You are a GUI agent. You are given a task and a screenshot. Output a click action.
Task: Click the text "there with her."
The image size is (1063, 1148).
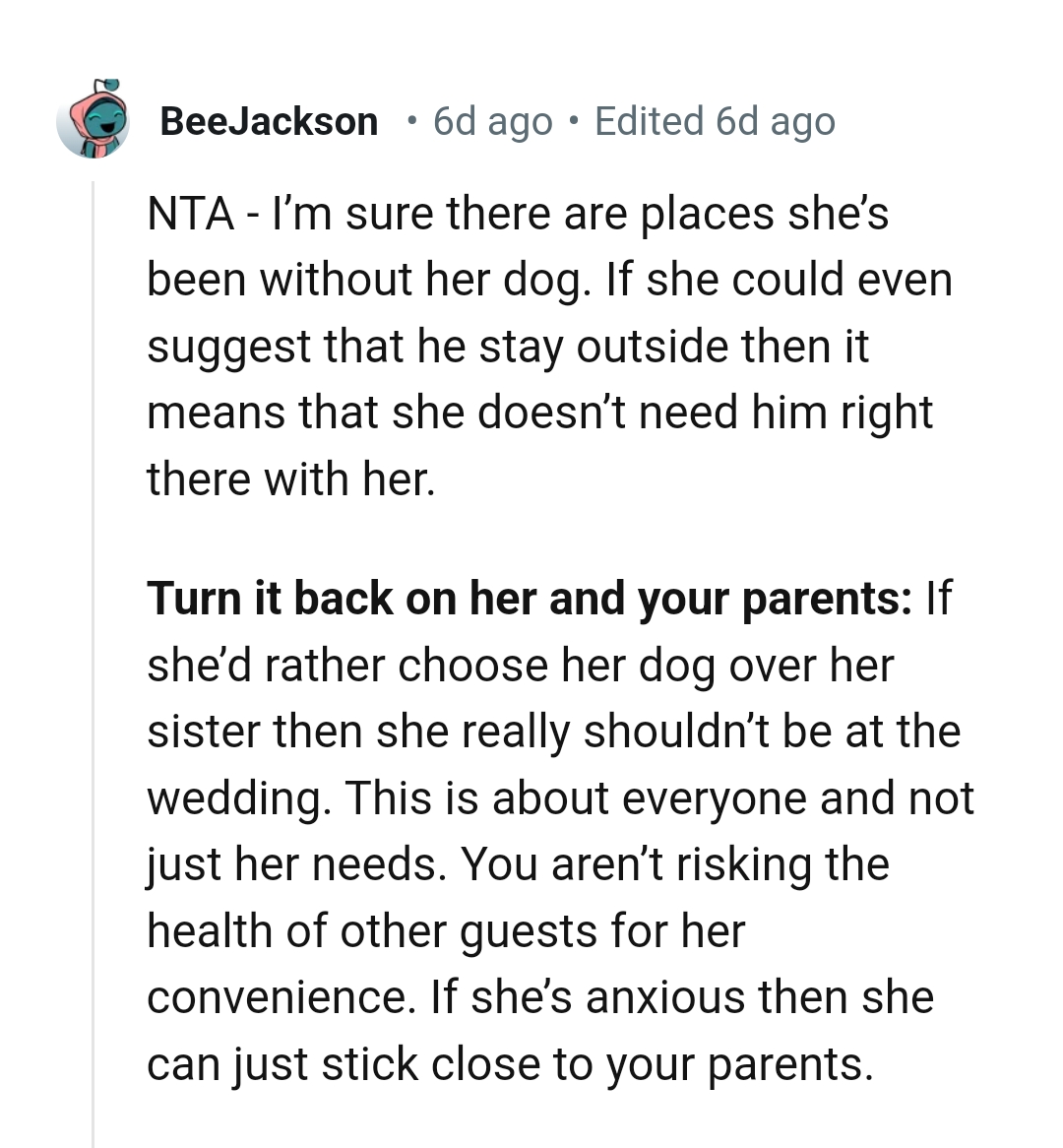point(290,479)
